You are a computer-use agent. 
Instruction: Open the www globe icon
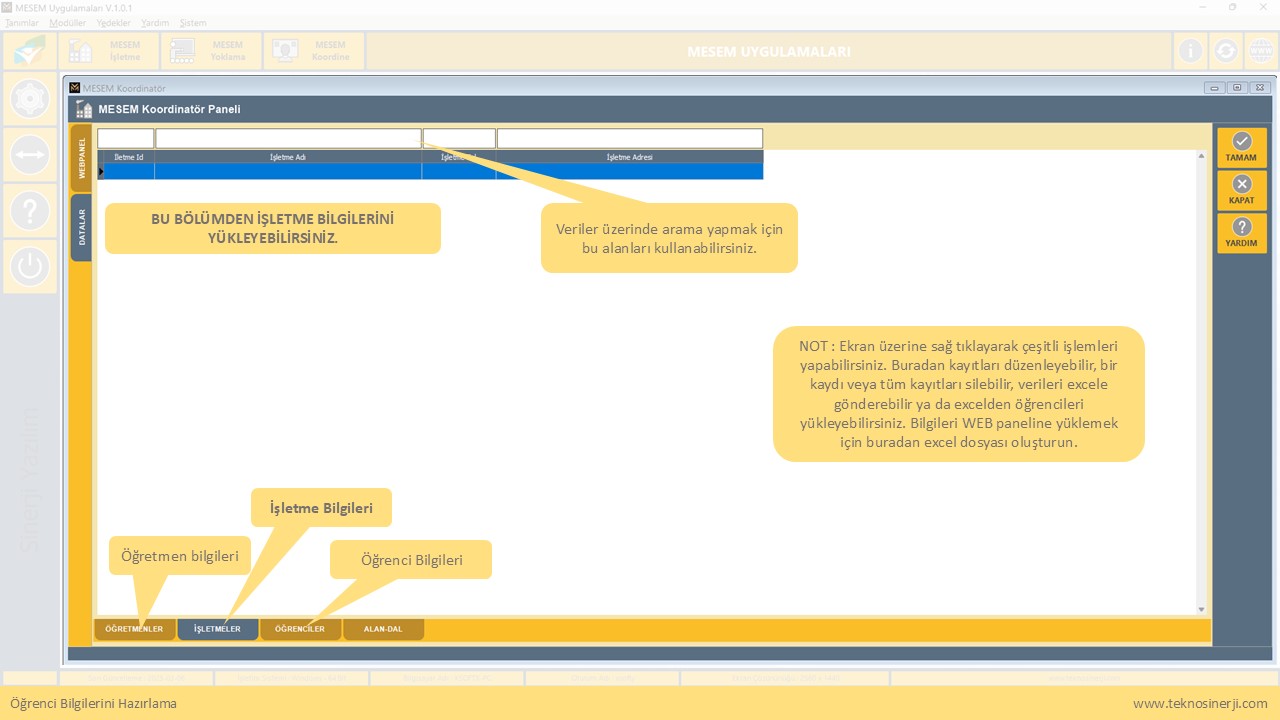click(1260, 51)
